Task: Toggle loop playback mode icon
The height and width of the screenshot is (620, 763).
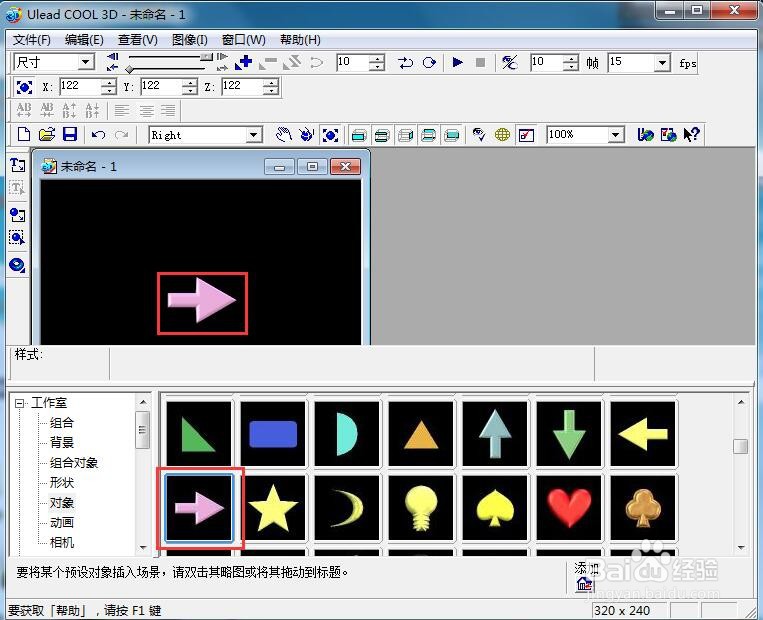Action: pos(429,63)
